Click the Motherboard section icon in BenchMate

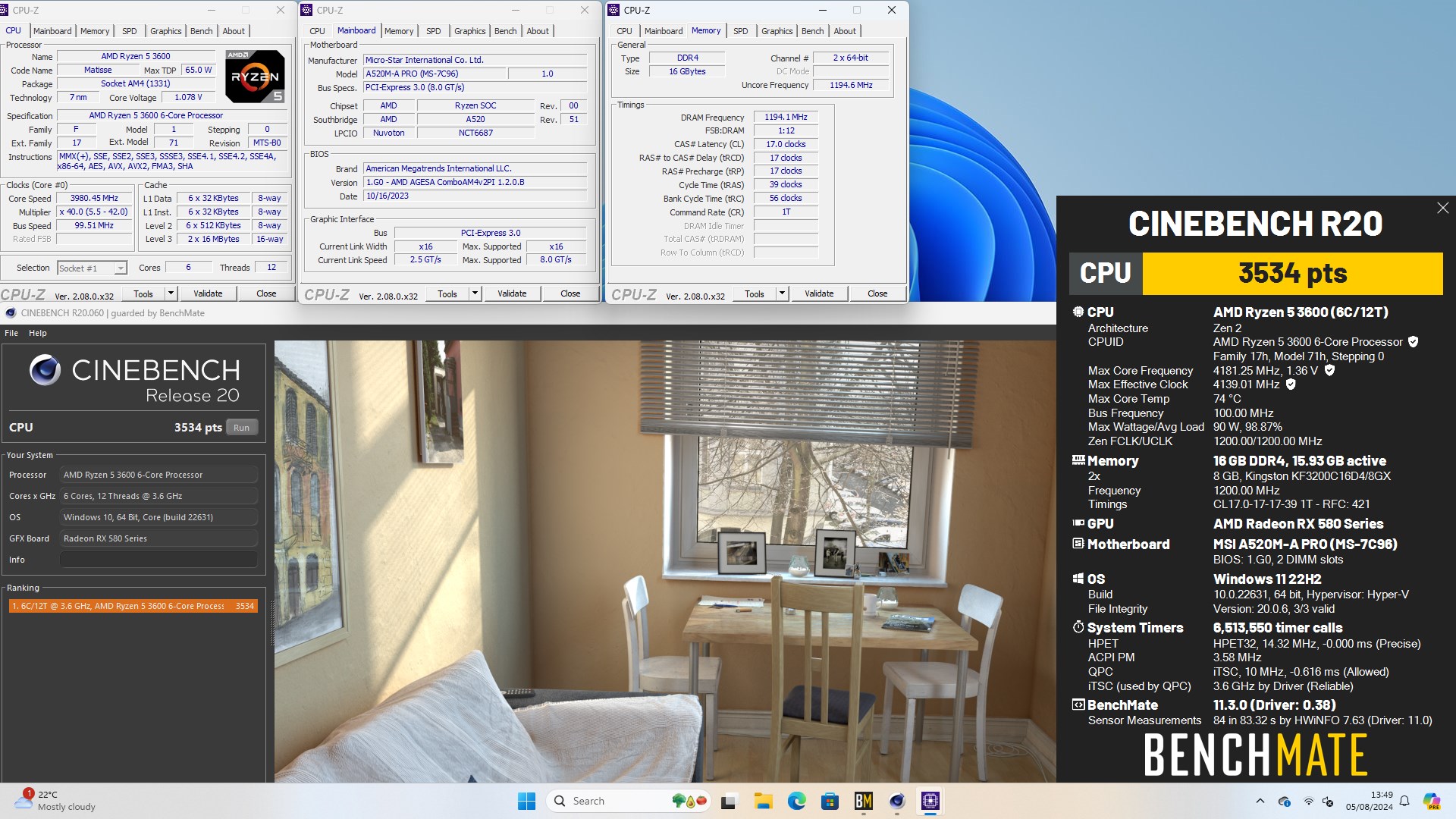[1078, 544]
